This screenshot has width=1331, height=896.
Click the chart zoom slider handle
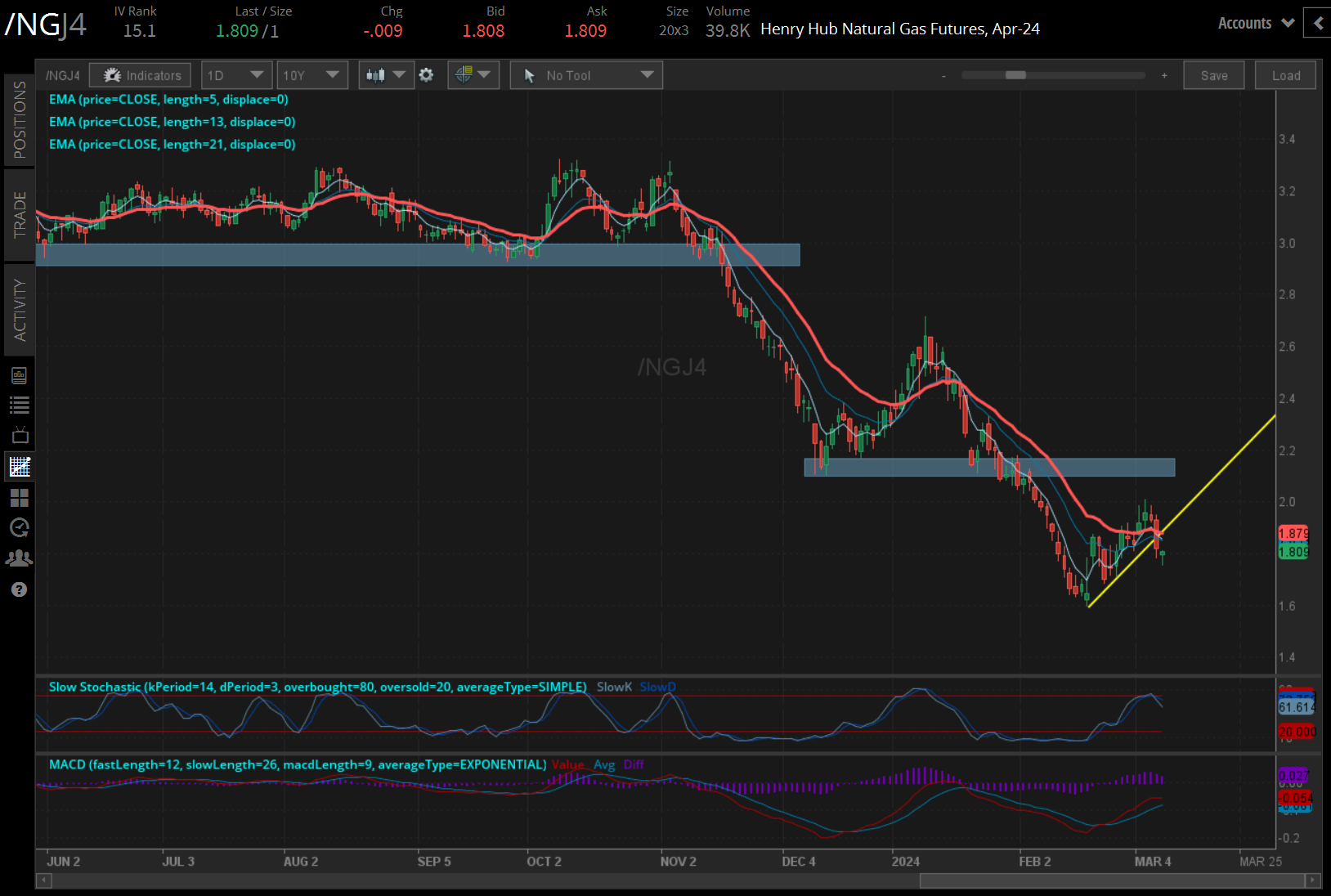tap(1015, 75)
